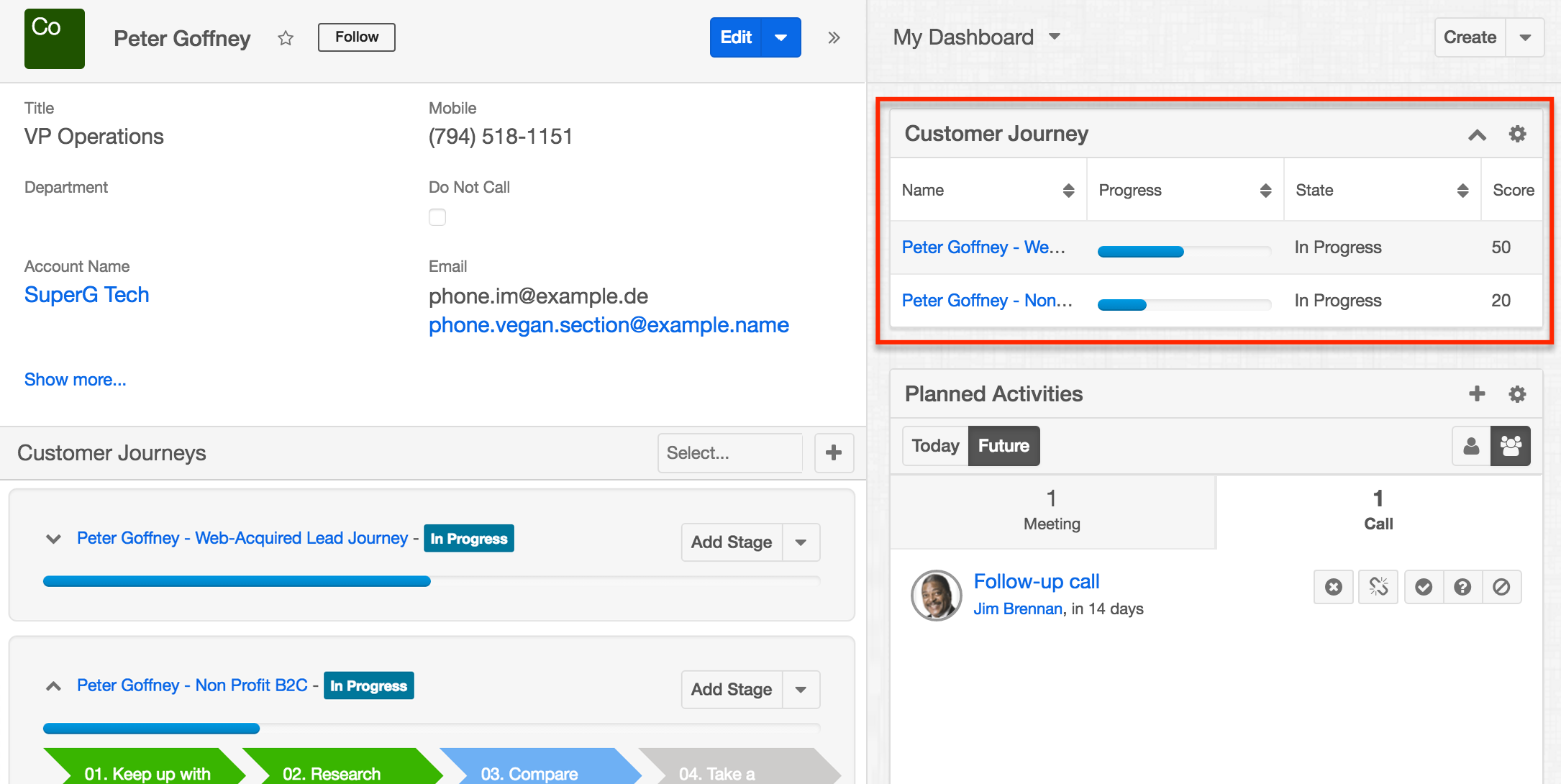Switch to Today activities tab
1561x784 pixels.
click(x=935, y=446)
